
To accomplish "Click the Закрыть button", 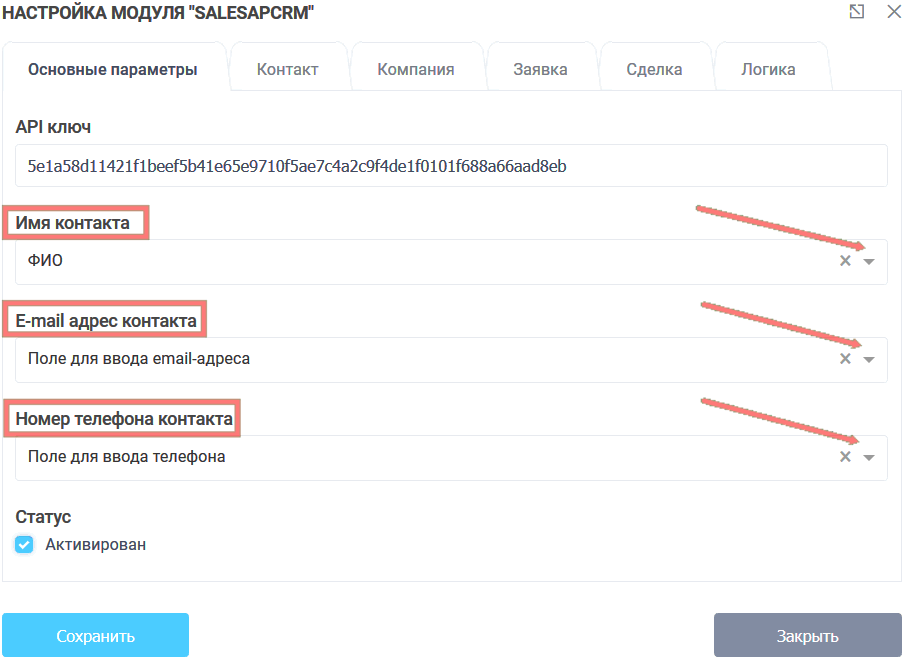I will (x=808, y=634).
